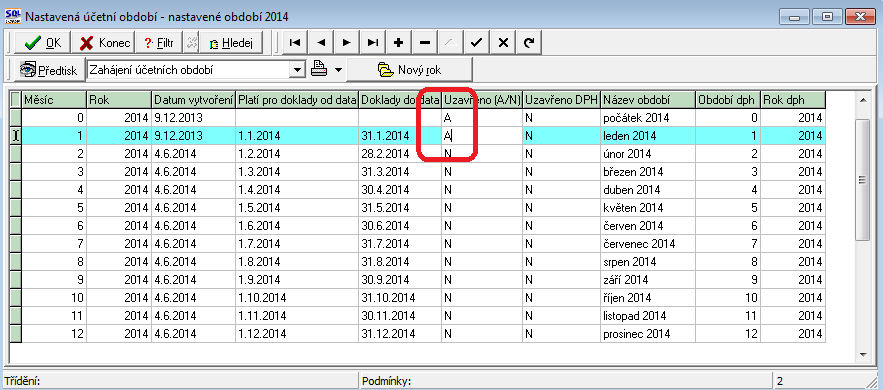Click the Nový rok button
This screenshot has height=390, width=883.
point(409,70)
